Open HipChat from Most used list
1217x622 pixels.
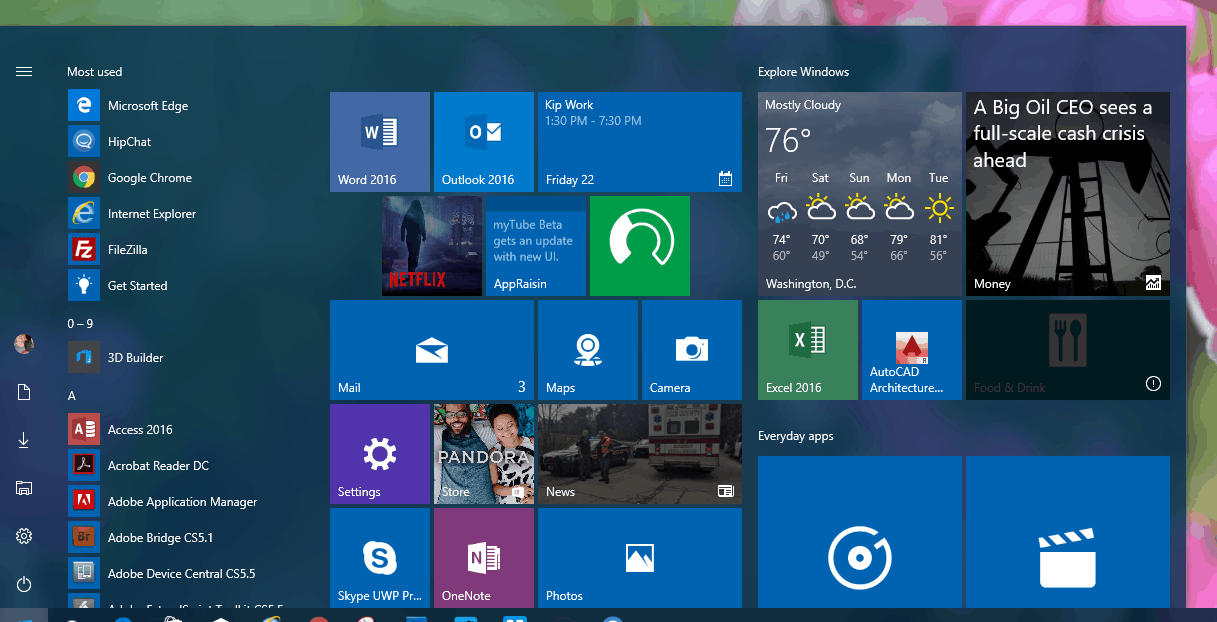click(x=190, y=142)
